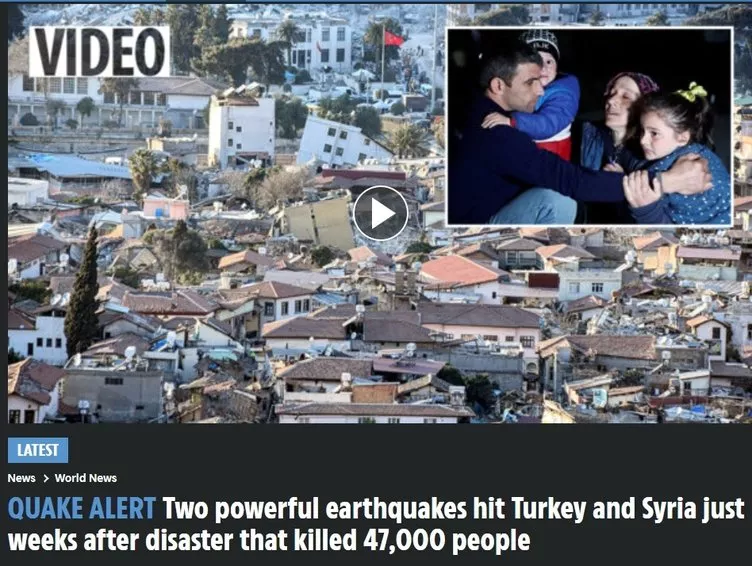The width and height of the screenshot is (752, 566).
Task: Click the 47,000 people text in headline
Action: coord(446,541)
